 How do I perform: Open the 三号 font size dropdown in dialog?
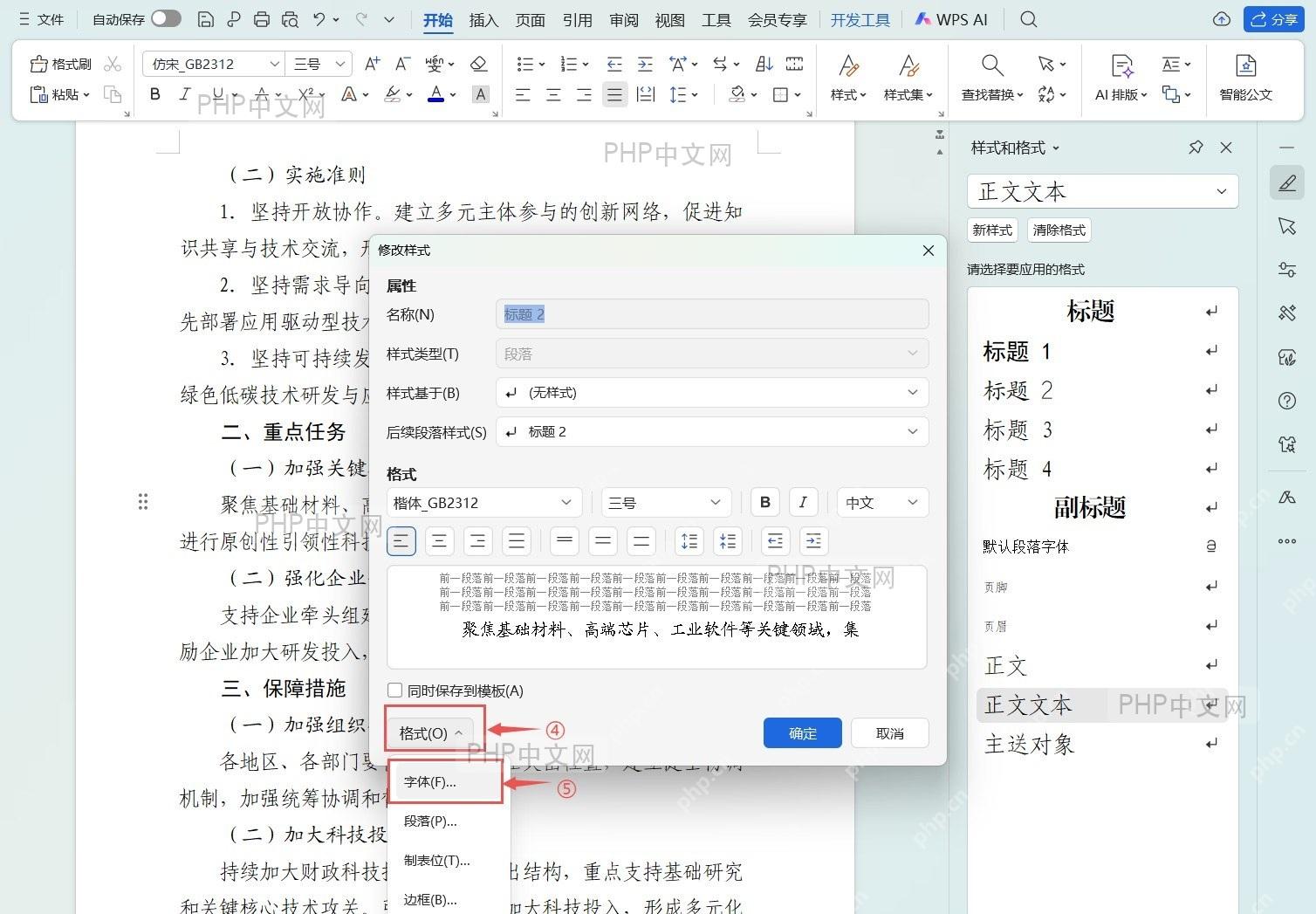click(665, 502)
